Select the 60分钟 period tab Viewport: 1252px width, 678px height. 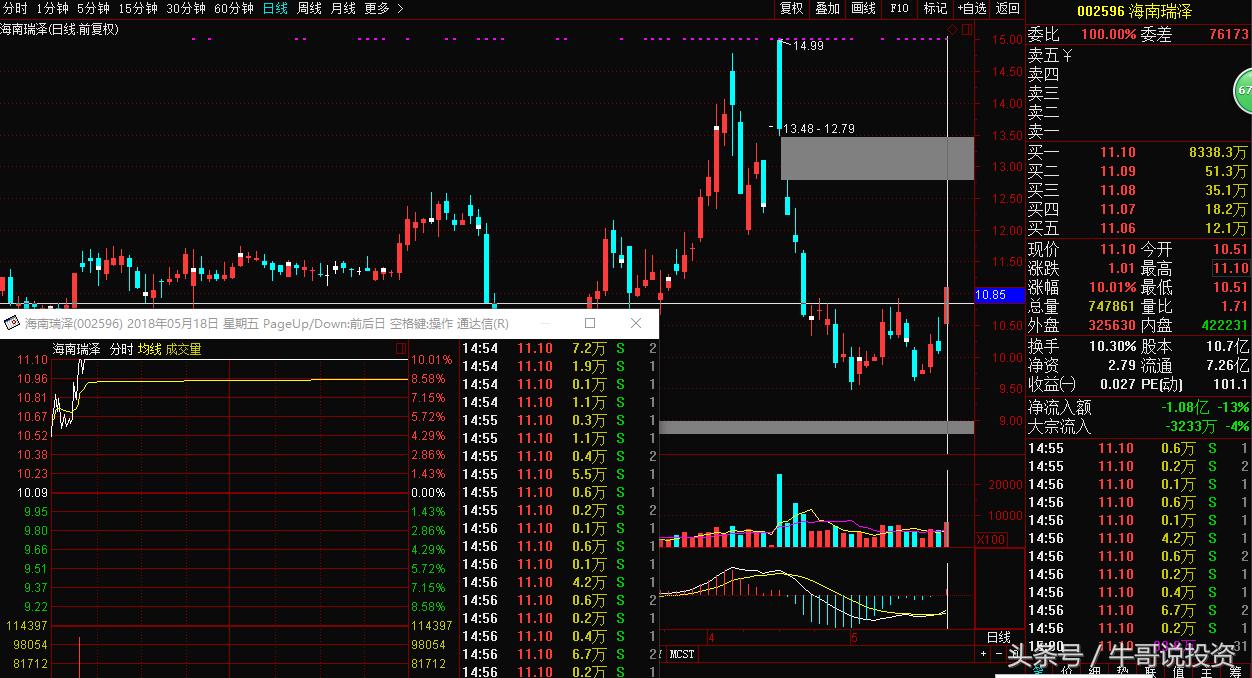point(234,8)
